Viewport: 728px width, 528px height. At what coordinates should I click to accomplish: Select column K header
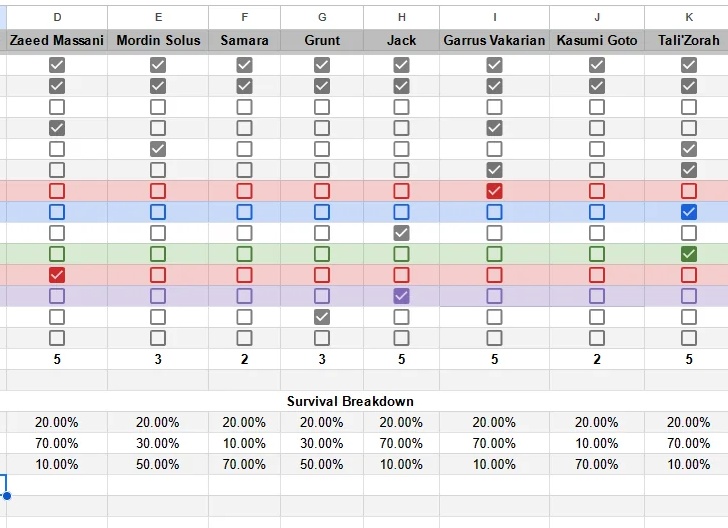[x=689, y=17]
